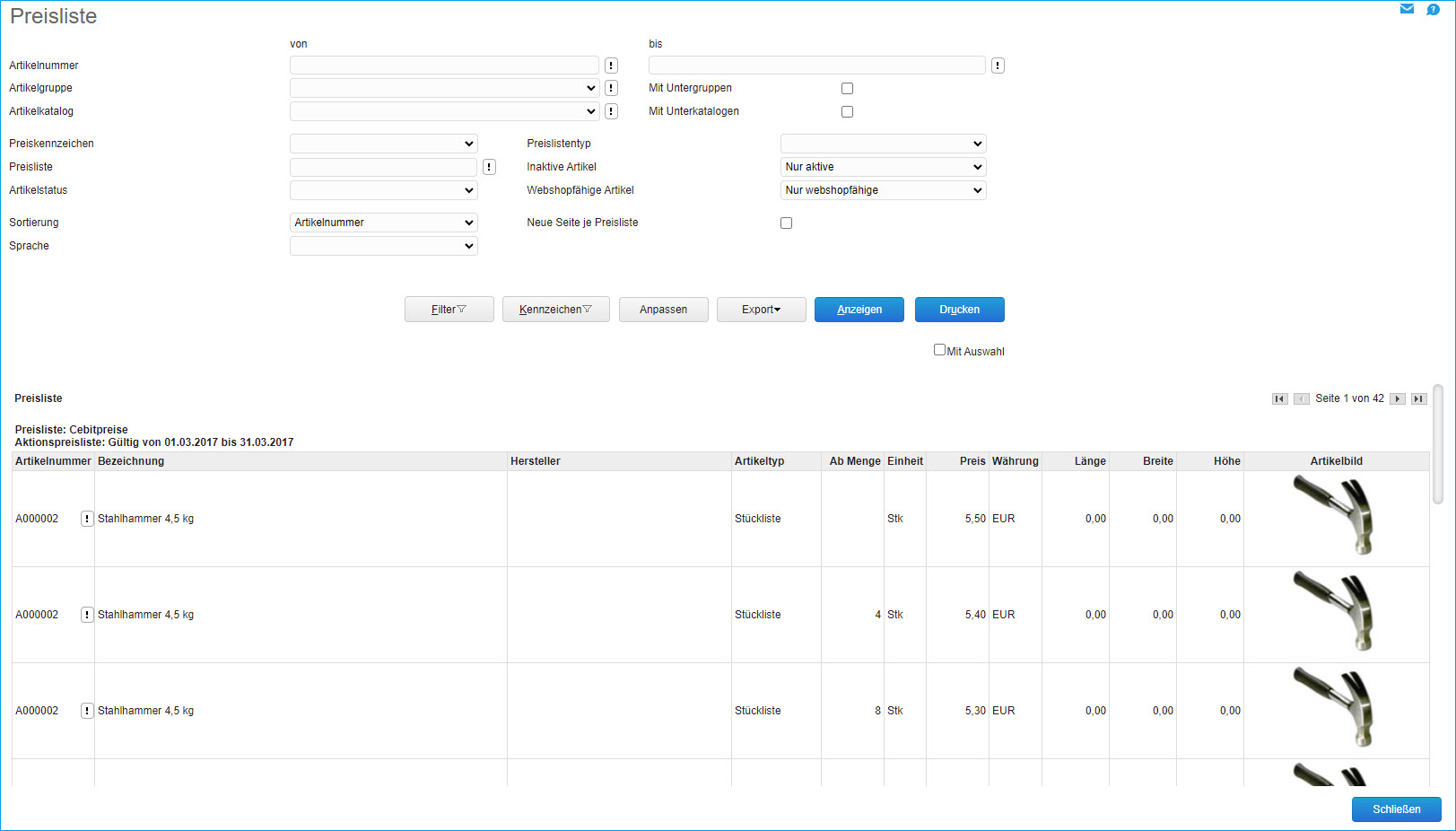Click lookup icon beside Artikelnummer bis field
The image size is (1456, 831).
click(x=998, y=66)
